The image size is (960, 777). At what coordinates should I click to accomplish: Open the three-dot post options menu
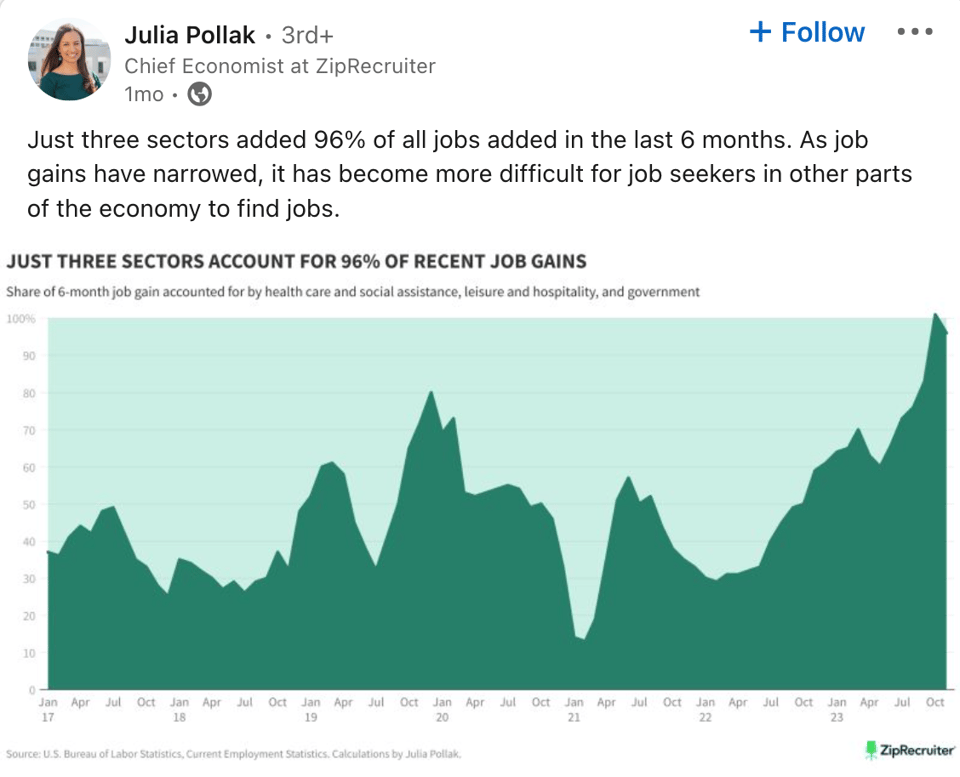tap(914, 32)
